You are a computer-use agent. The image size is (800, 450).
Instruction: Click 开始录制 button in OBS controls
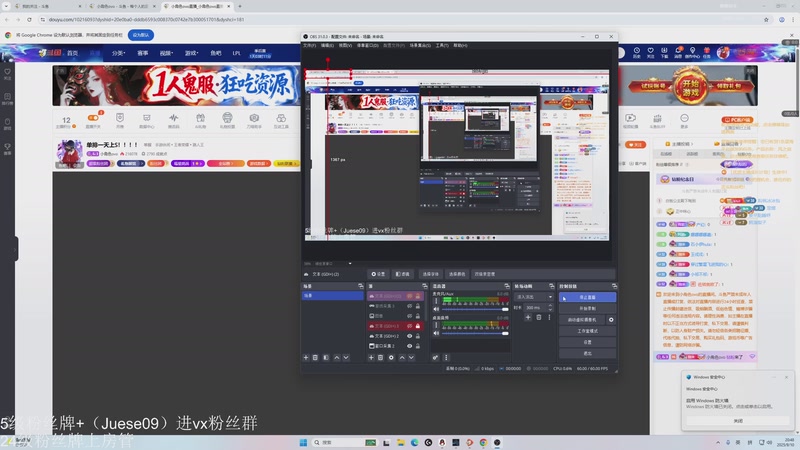587,308
